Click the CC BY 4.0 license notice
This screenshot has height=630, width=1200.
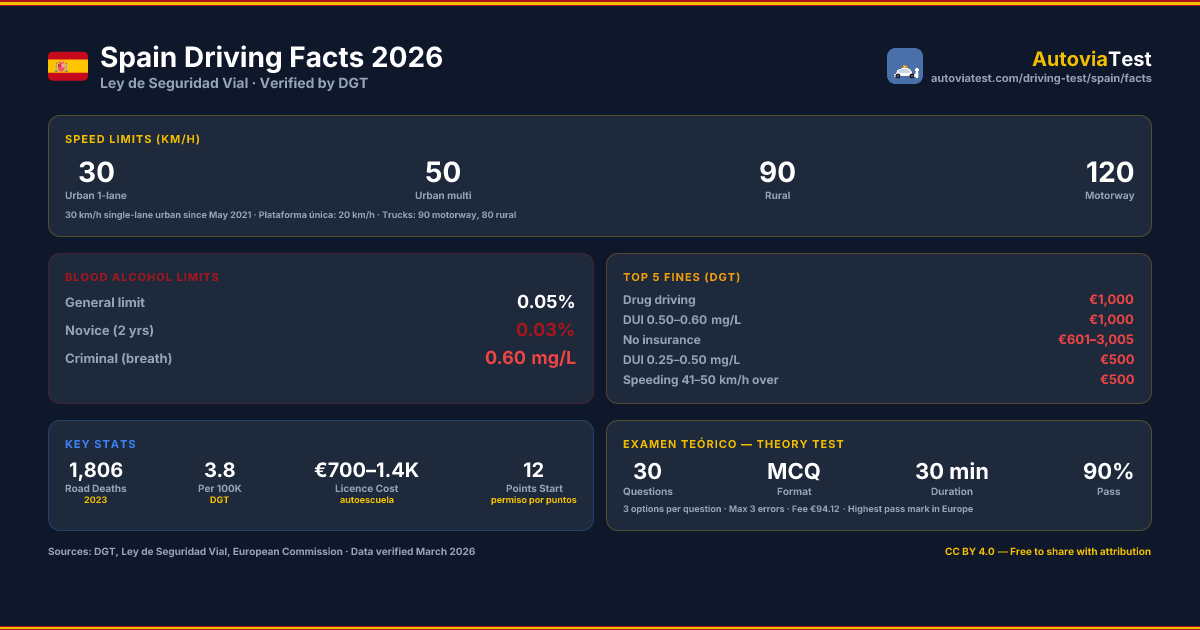tap(1048, 552)
